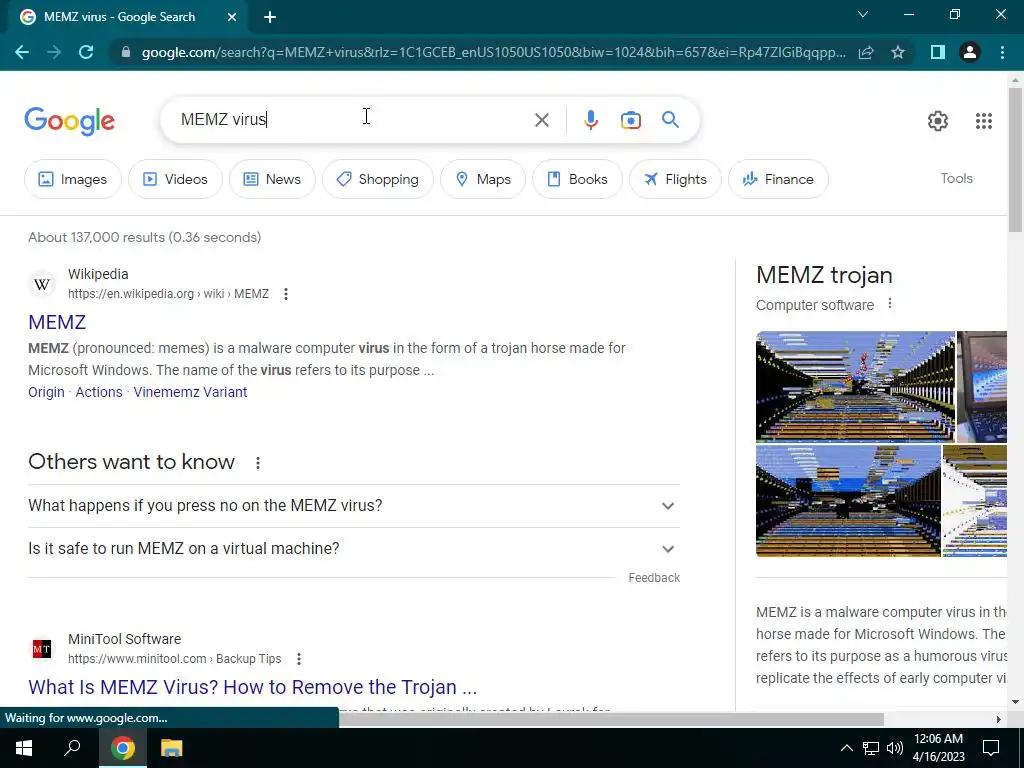The height and width of the screenshot is (768, 1024).
Task: Go back using the browser back arrow
Action: point(22,52)
